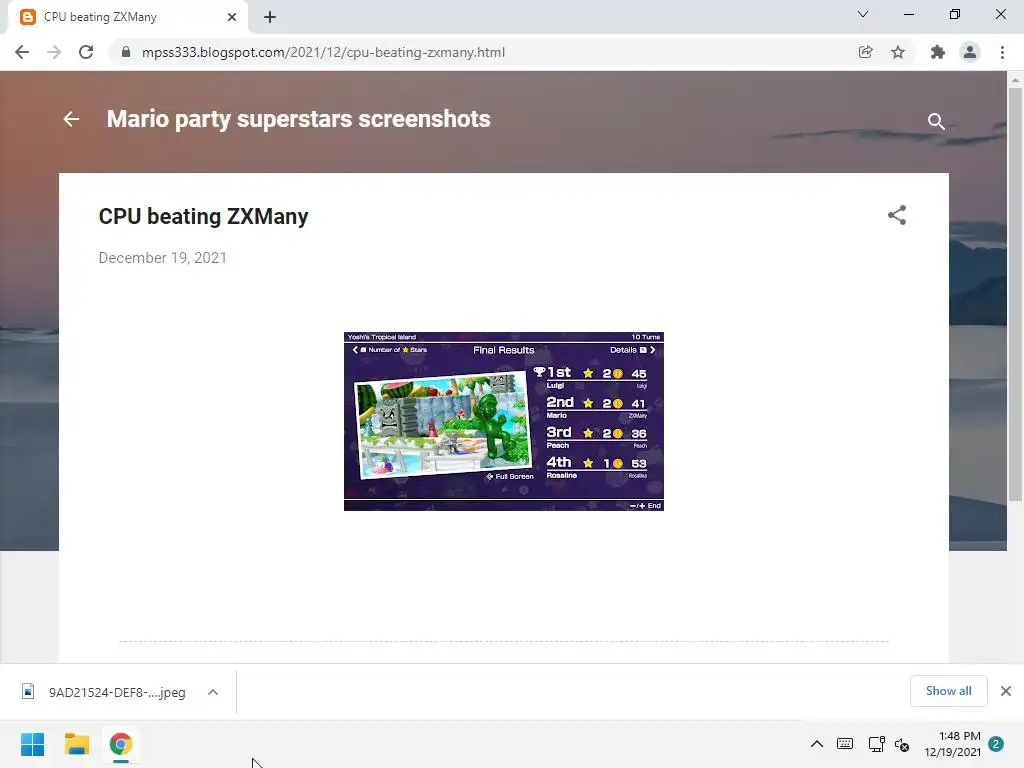Share the post via the share icon
1024x768 pixels.
(897, 215)
